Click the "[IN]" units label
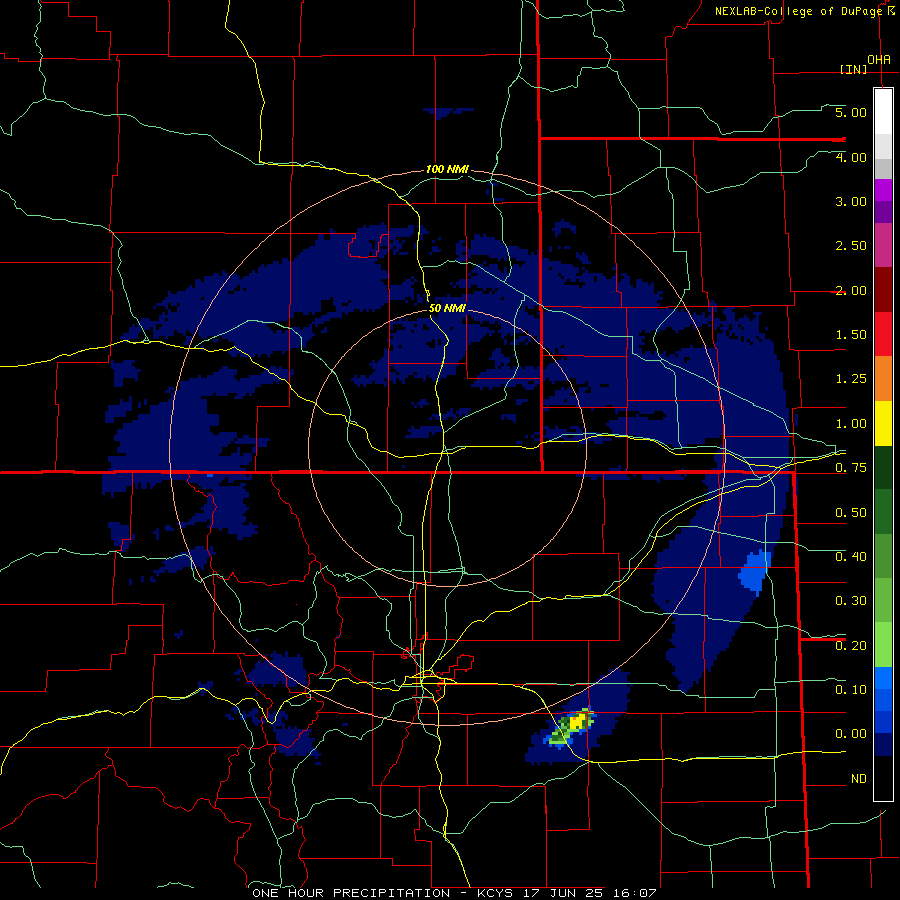The image size is (900, 900). click(853, 69)
